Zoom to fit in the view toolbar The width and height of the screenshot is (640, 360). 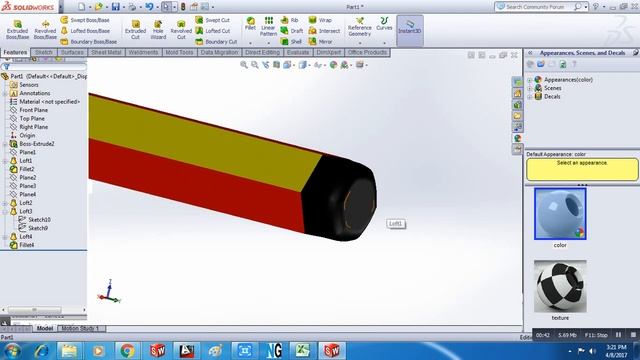[244, 65]
